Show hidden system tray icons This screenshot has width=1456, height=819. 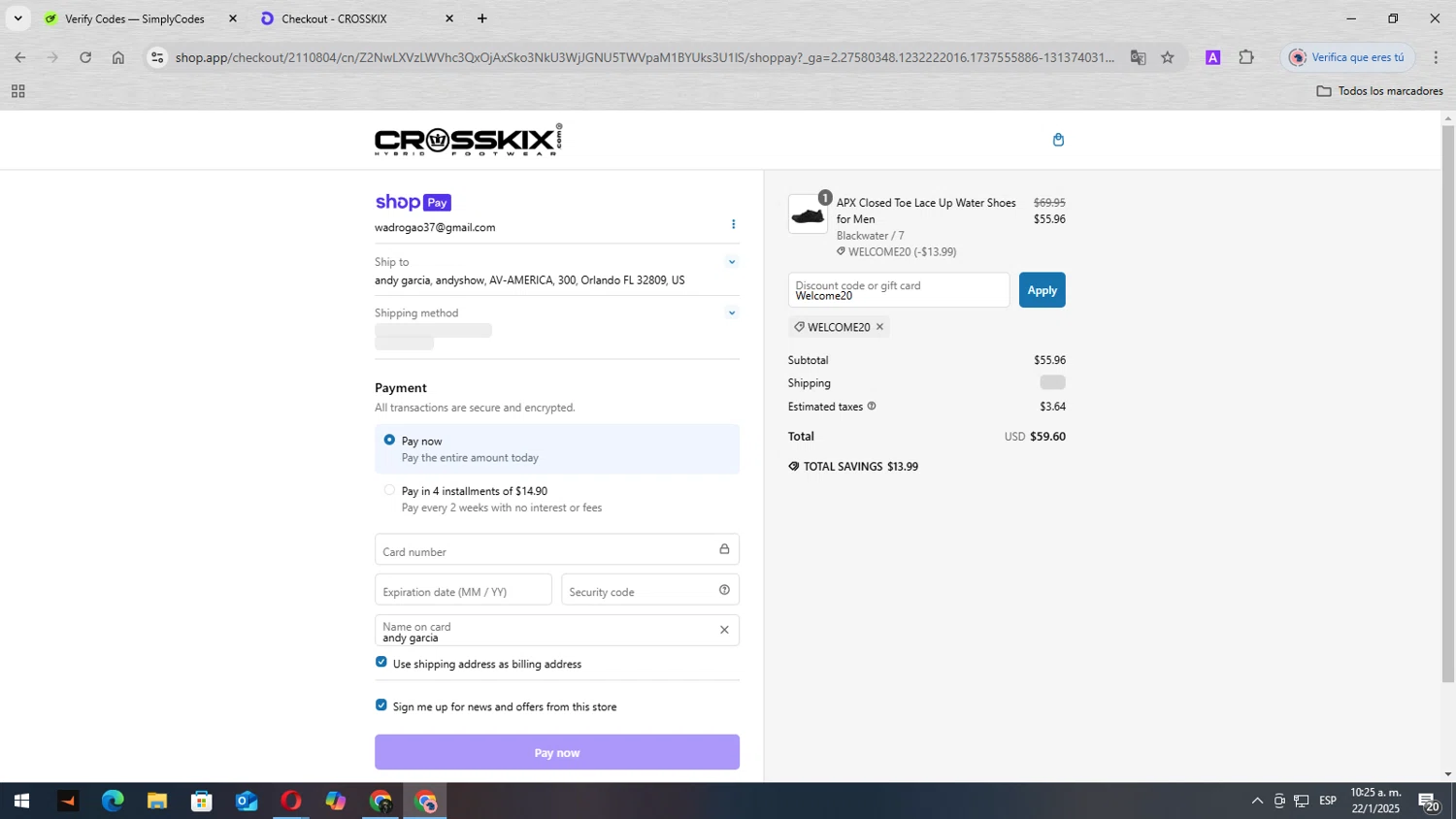tap(1257, 802)
